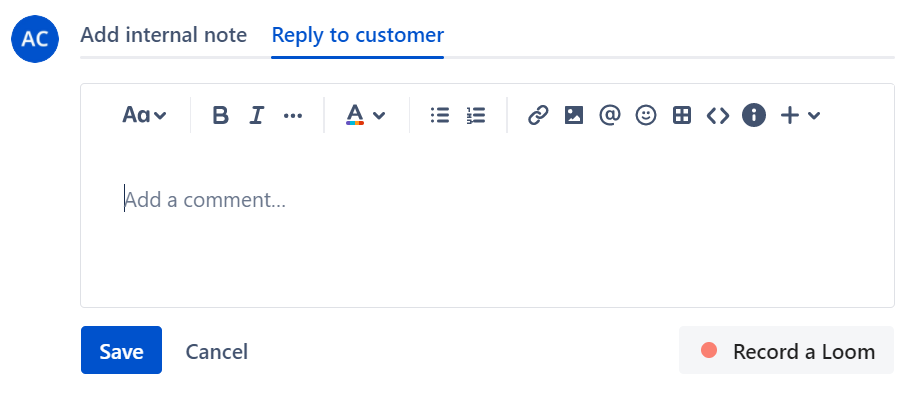921x419 pixels.
Task: Insert a numbered list
Action: point(476,115)
